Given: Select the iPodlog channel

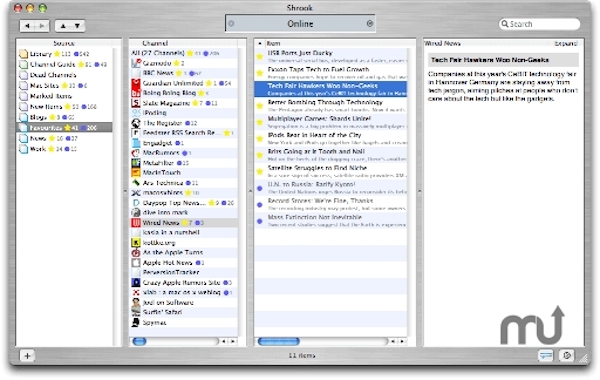Looking at the screenshot, I should coord(184,113).
